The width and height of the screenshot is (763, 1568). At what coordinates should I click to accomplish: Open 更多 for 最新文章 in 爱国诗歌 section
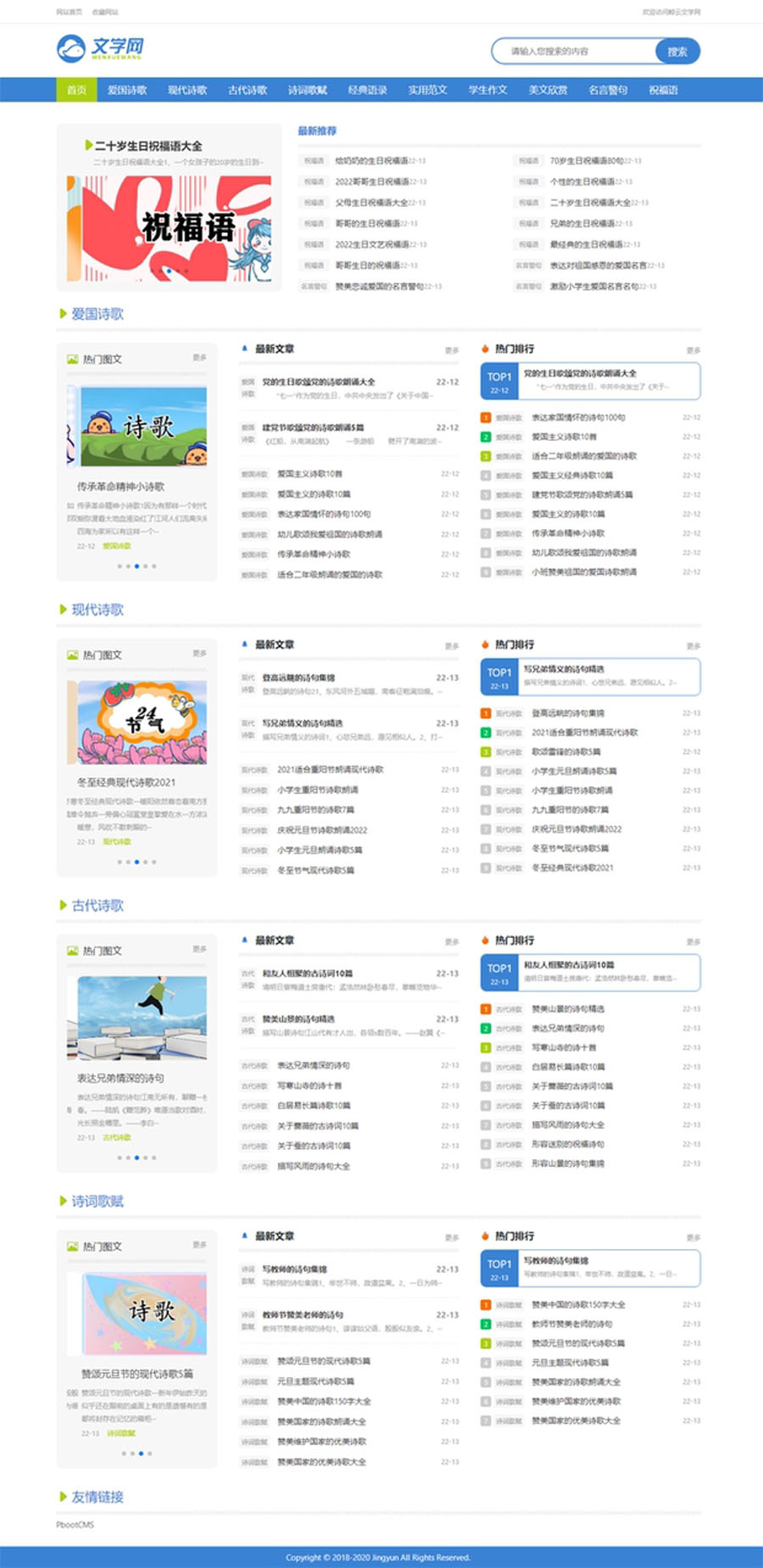pyautogui.click(x=451, y=350)
